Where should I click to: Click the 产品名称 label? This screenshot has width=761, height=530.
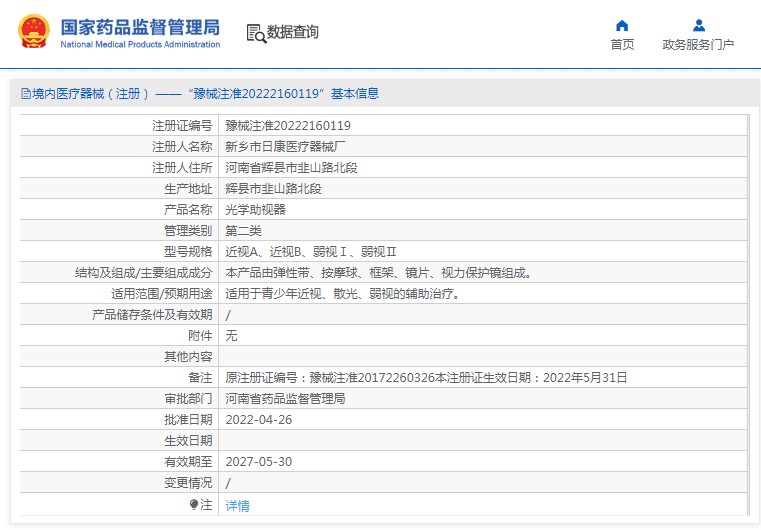tap(188, 210)
